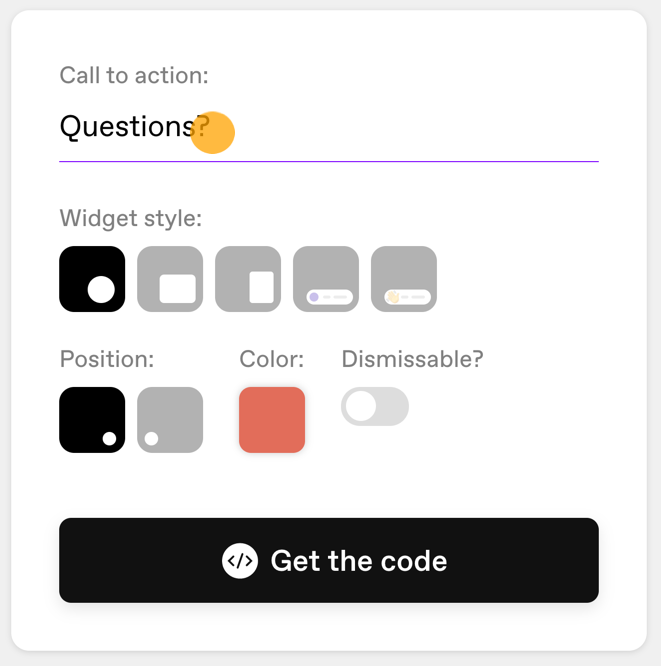Viewport: 661px width, 666px height.
Task: Click the Call to action label
Action: [x=134, y=75]
